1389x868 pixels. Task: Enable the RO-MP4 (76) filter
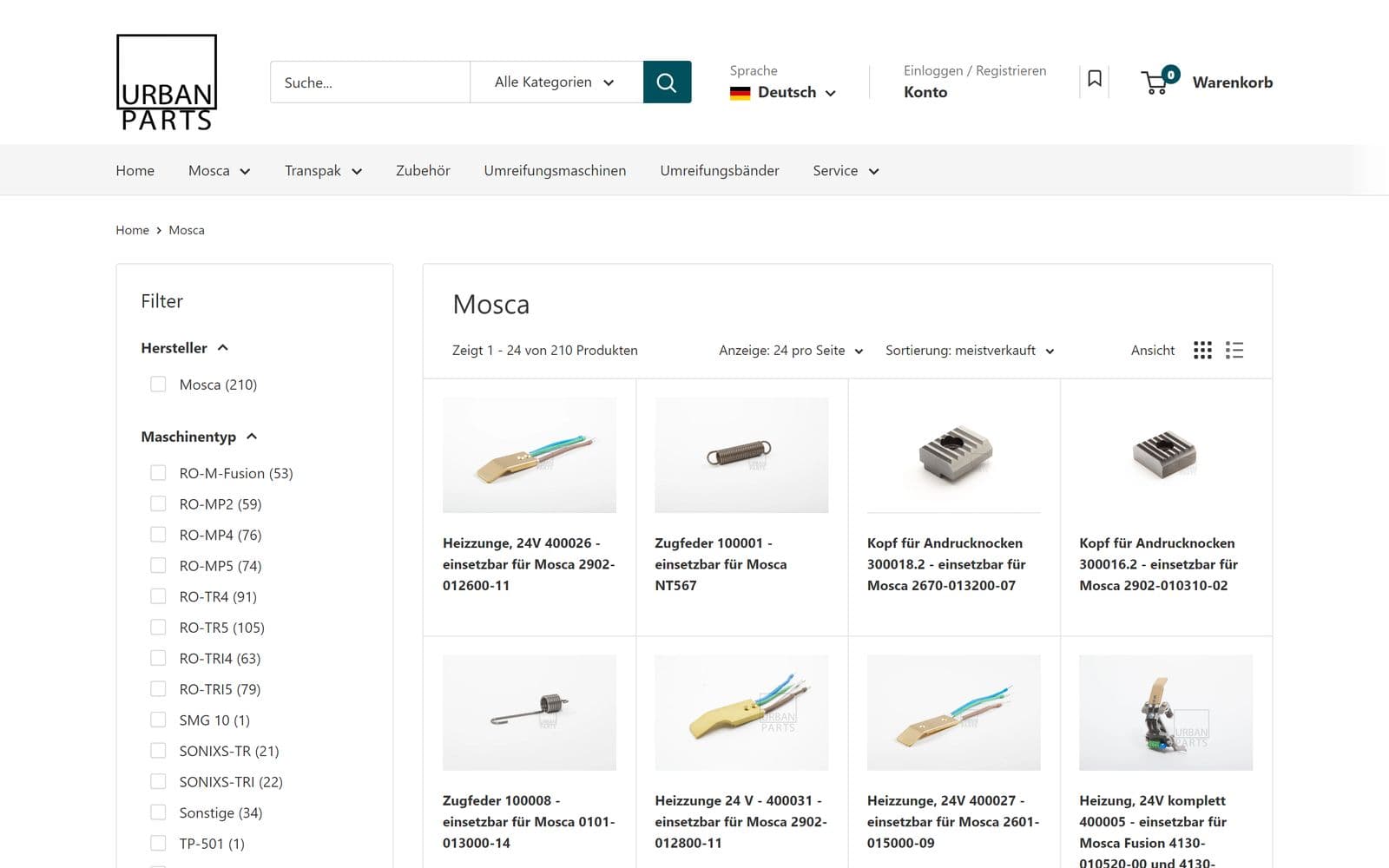click(158, 535)
